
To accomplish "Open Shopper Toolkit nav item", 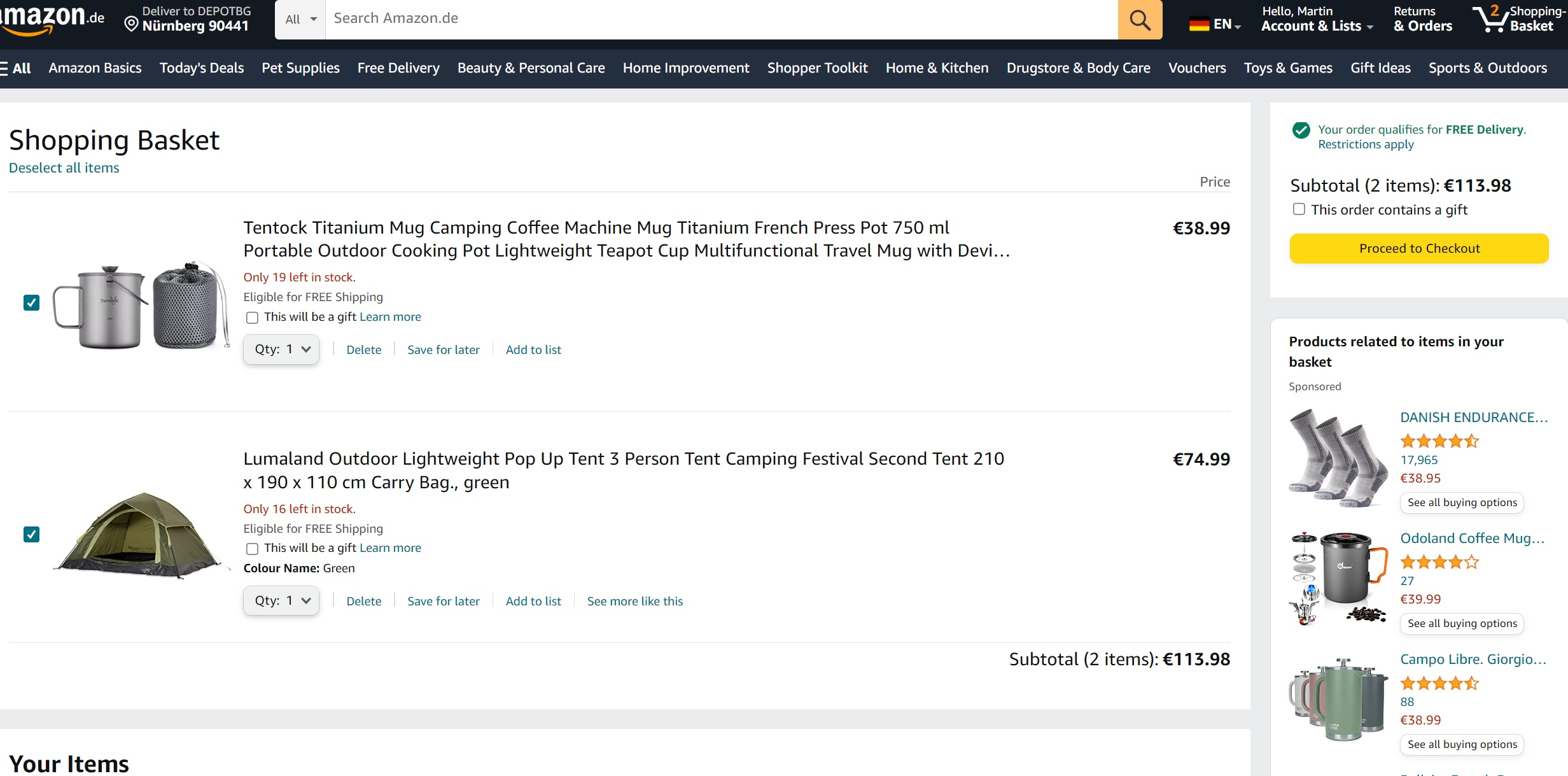I will [x=817, y=68].
